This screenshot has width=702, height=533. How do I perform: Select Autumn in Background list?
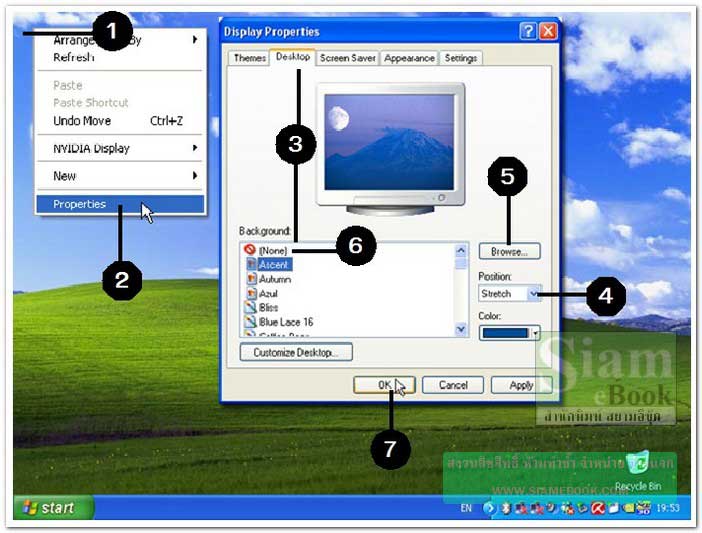(x=275, y=279)
